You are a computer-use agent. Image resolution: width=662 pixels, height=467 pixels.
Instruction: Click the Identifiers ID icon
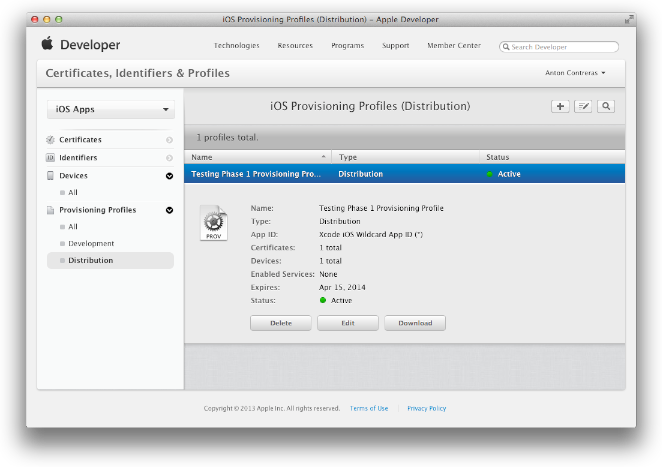(x=51, y=158)
